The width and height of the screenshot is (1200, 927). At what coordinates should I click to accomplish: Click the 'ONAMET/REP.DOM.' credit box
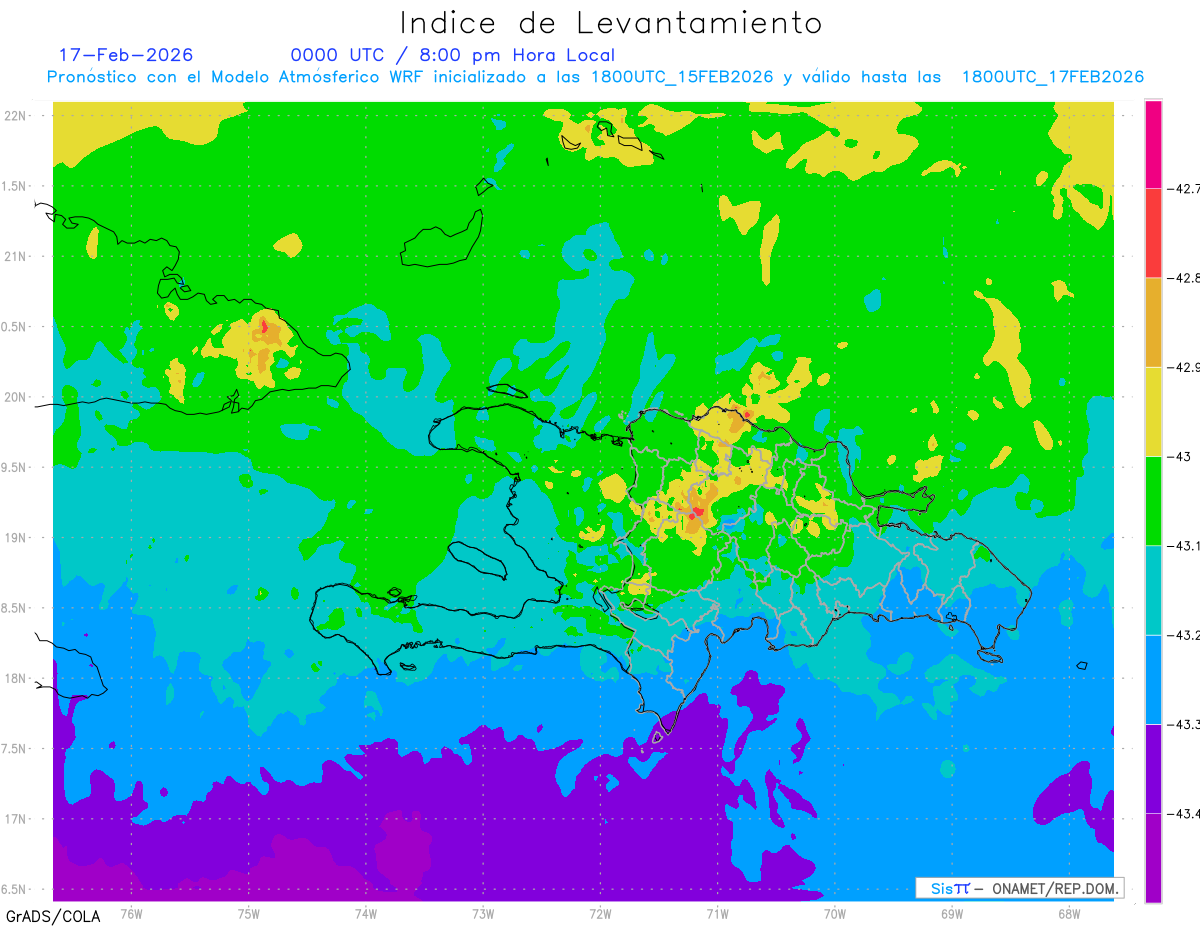click(1019, 888)
